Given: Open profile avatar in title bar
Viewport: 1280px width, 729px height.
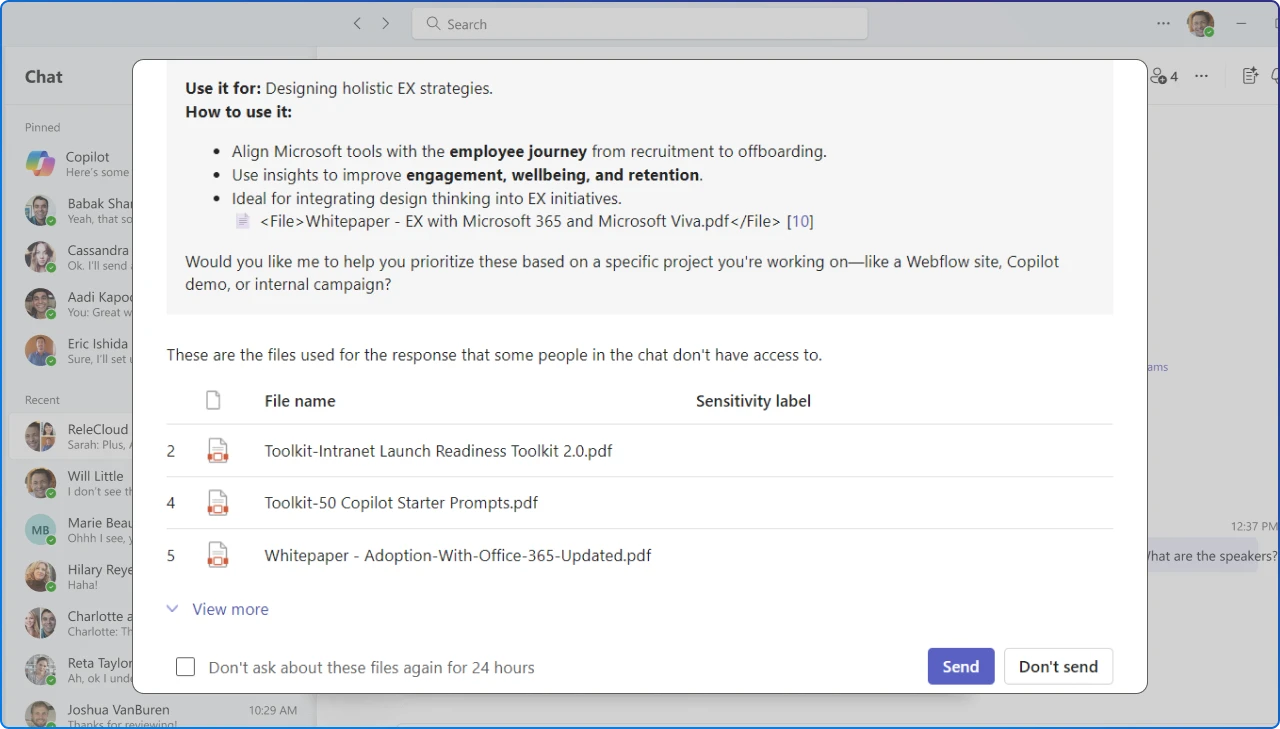Looking at the screenshot, I should pos(1200,23).
